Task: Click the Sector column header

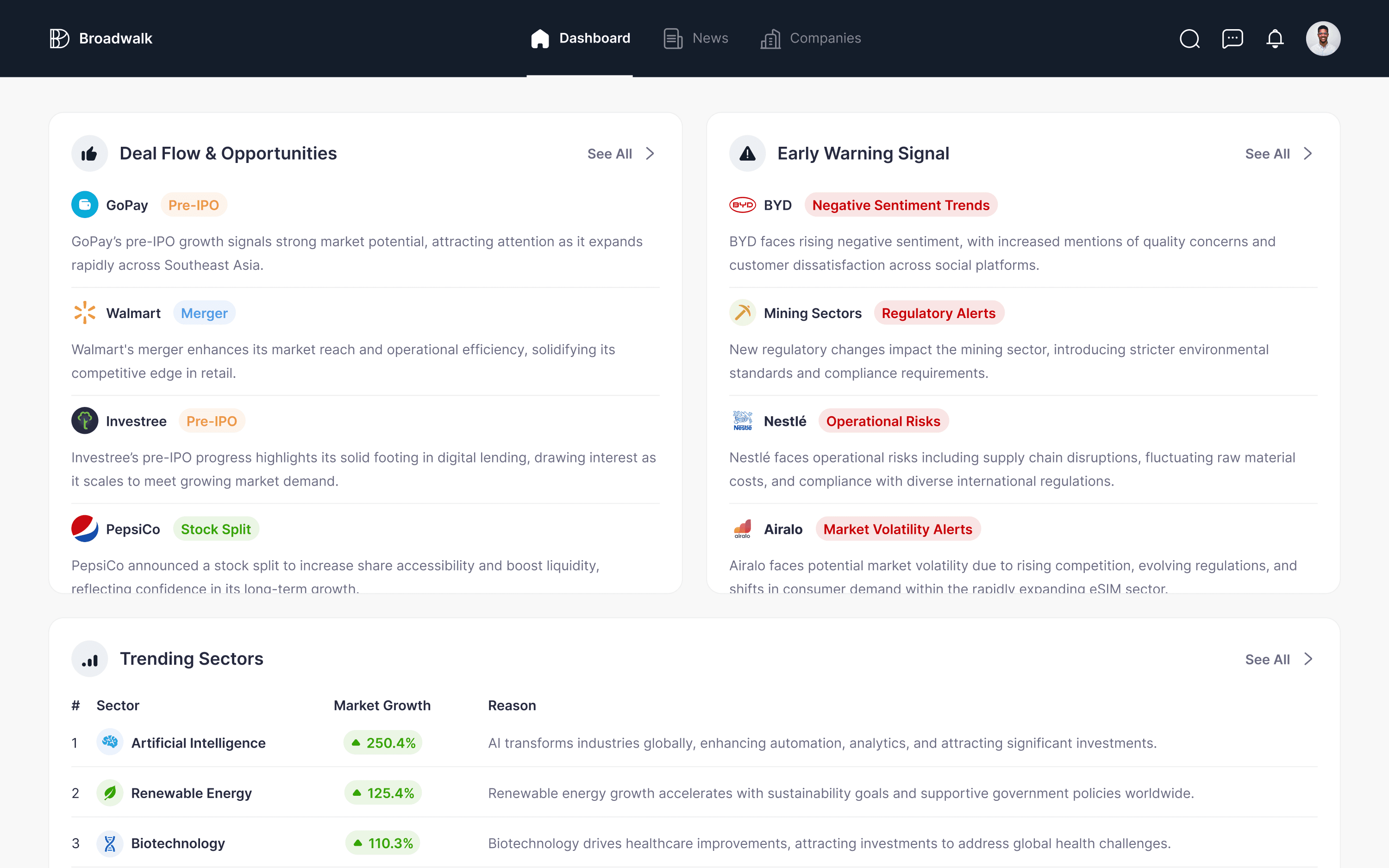Action: tap(118, 706)
